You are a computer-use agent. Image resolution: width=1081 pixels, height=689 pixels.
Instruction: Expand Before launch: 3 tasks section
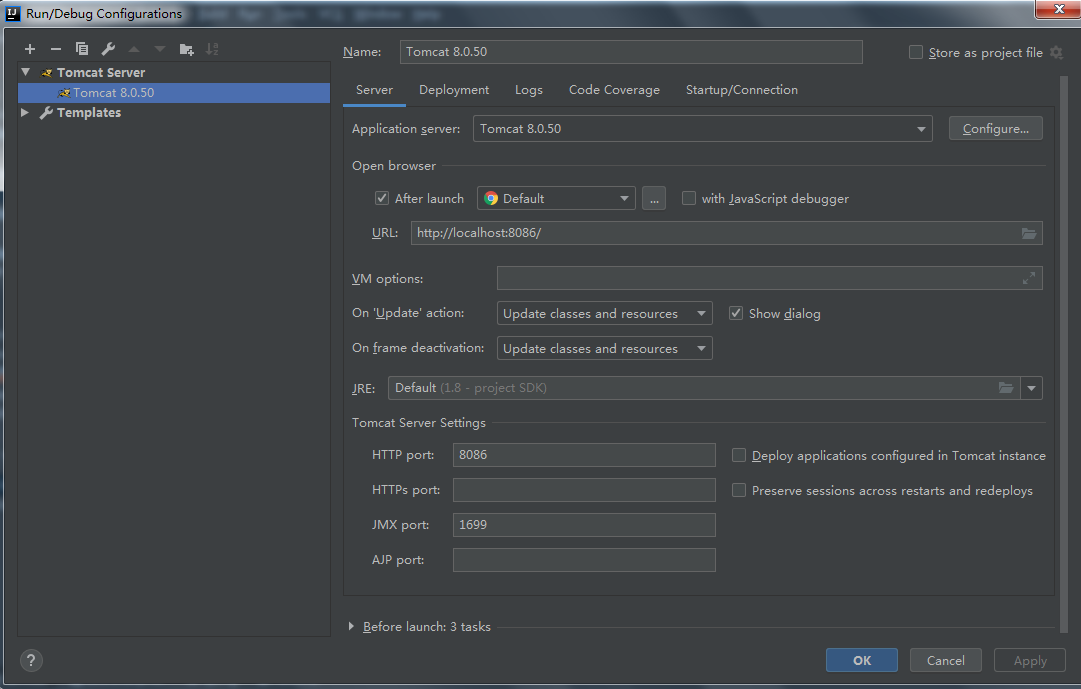(351, 626)
